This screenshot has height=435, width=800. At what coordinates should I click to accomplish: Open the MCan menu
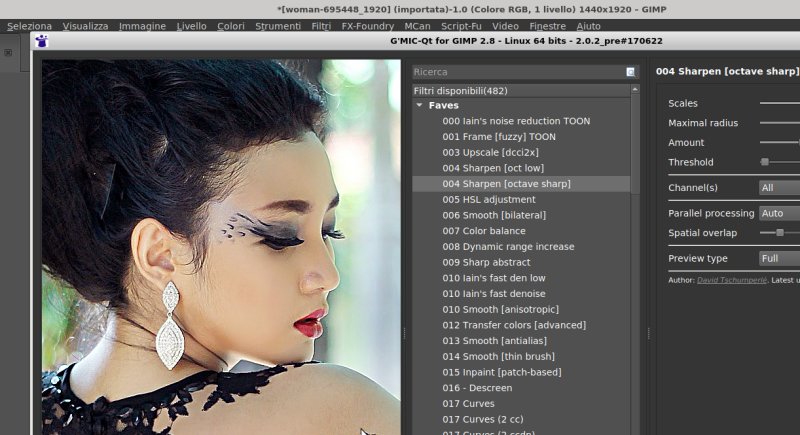(417, 26)
